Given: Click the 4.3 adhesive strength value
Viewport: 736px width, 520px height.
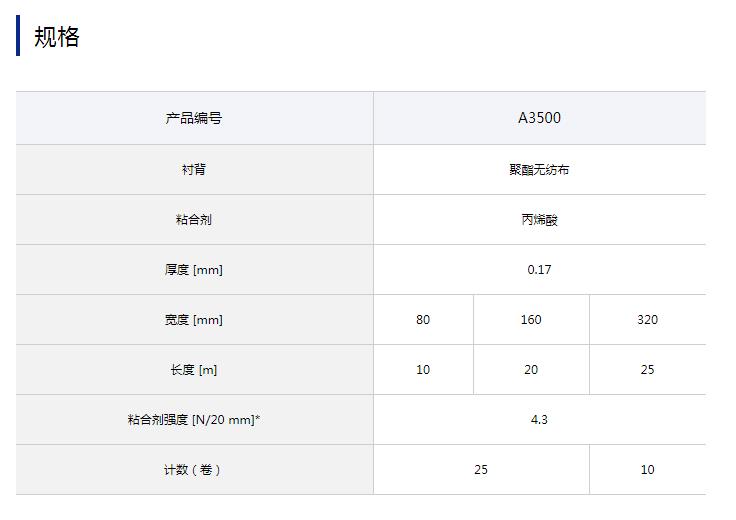Looking at the screenshot, I should point(539,420).
